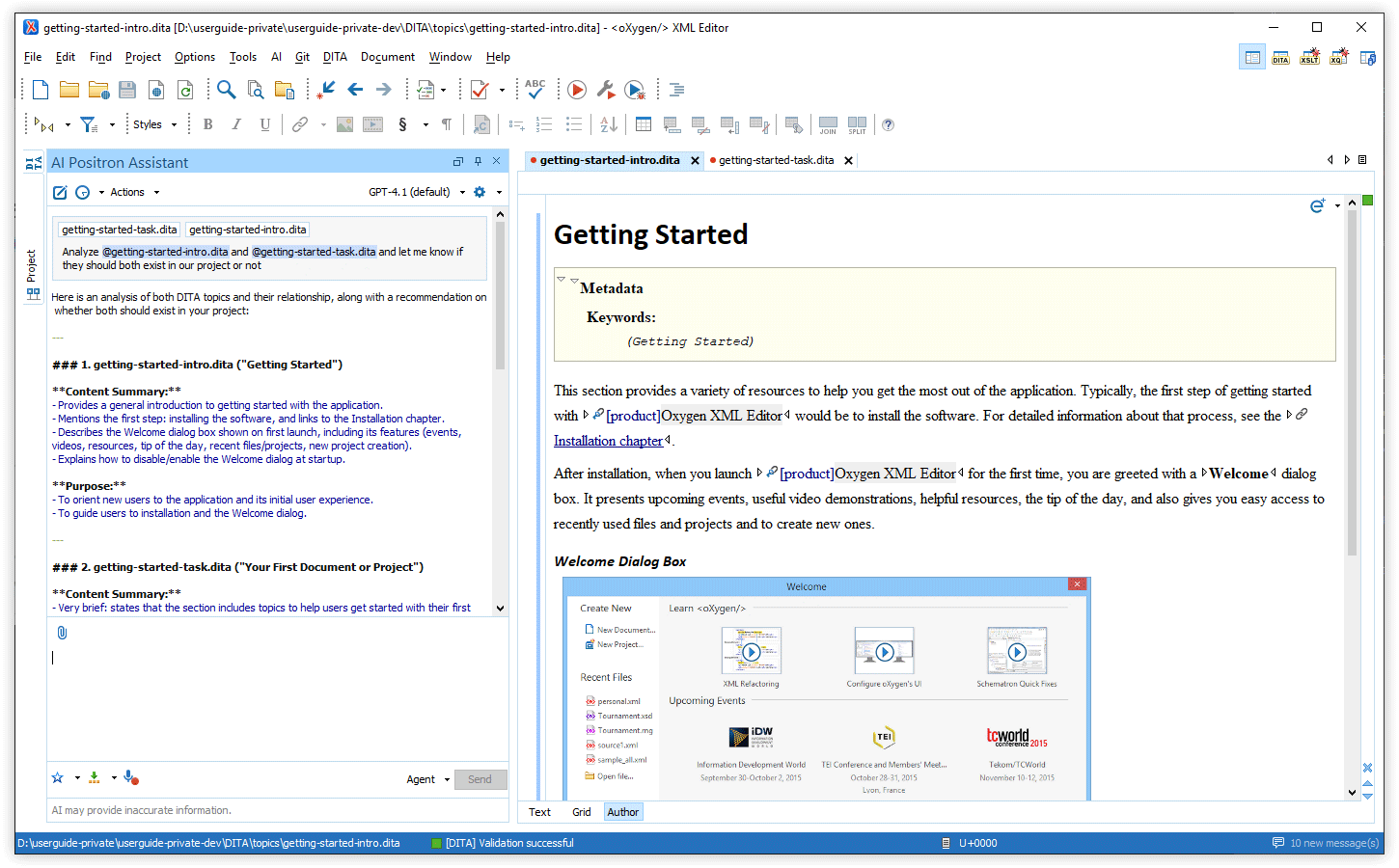1399x868 pixels.
Task: Open the 10 new message(s) notification
Action: [x=1326, y=843]
